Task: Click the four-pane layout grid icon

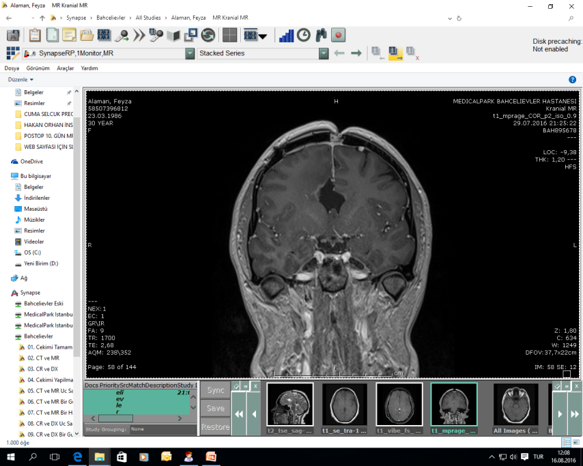Action: (x=230, y=36)
